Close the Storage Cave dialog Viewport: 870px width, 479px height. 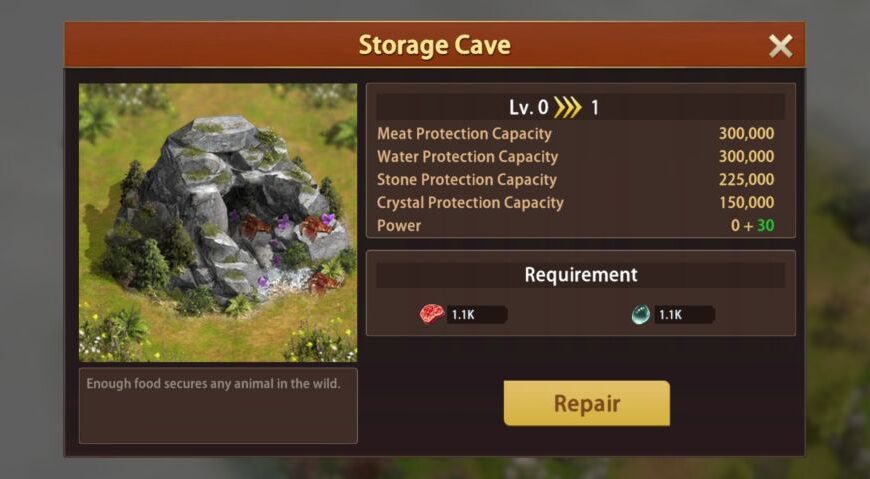pos(780,46)
